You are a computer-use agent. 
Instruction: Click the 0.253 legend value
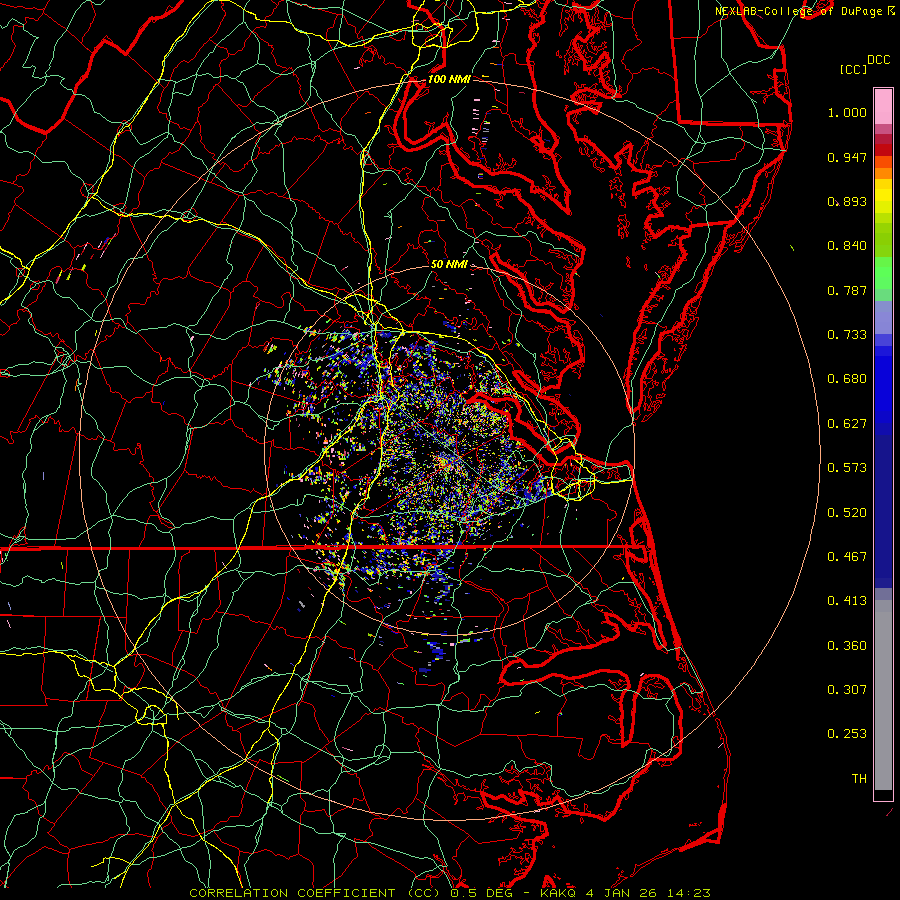[847, 734]
